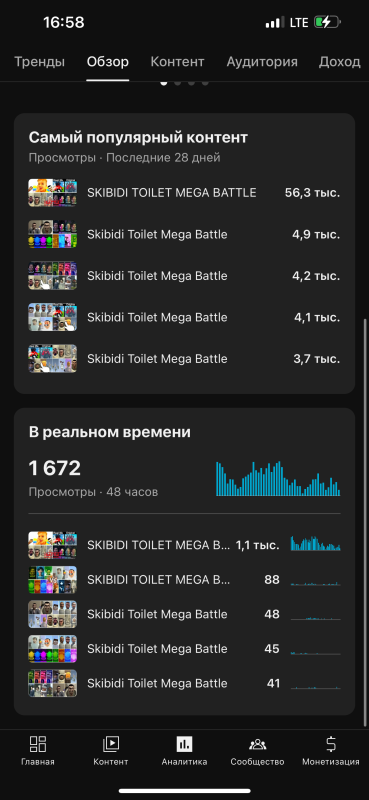This screenshot has height=800, width=369.
Task: Tap the Контент icon in bottom bar
Action: pyautogui.click(x=111, y=744)
